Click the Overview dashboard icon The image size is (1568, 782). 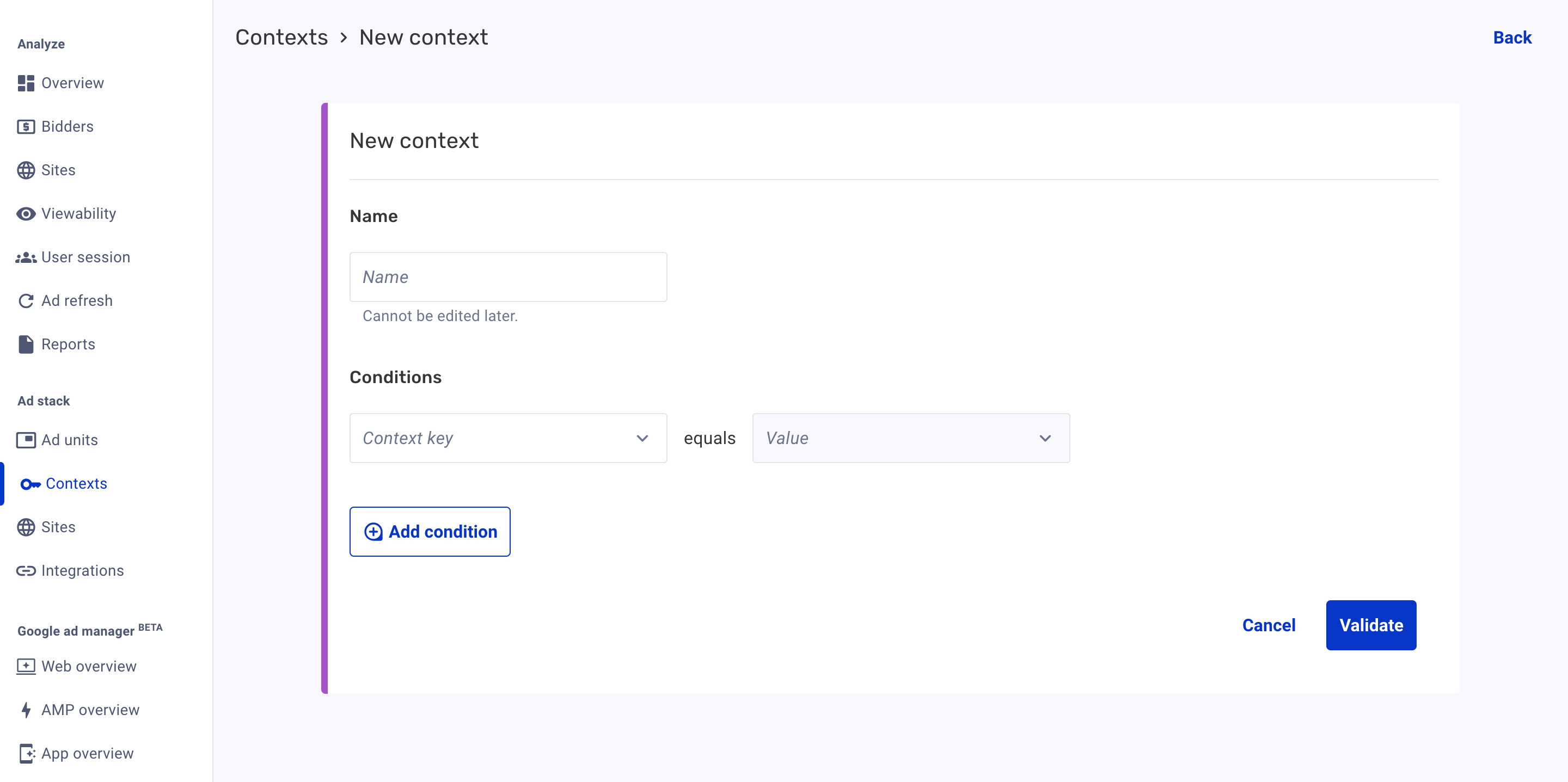(x=26, y=83)
